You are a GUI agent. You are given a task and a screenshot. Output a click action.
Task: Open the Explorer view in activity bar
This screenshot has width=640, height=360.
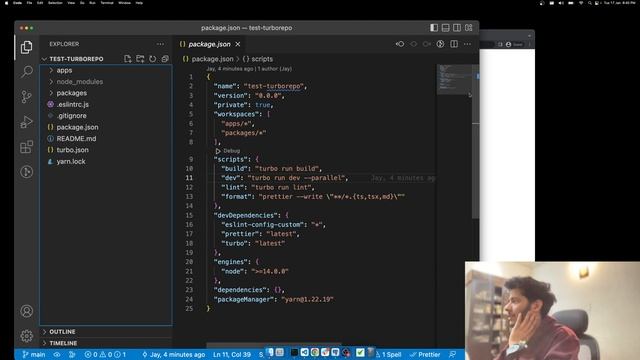click(27, 47)
